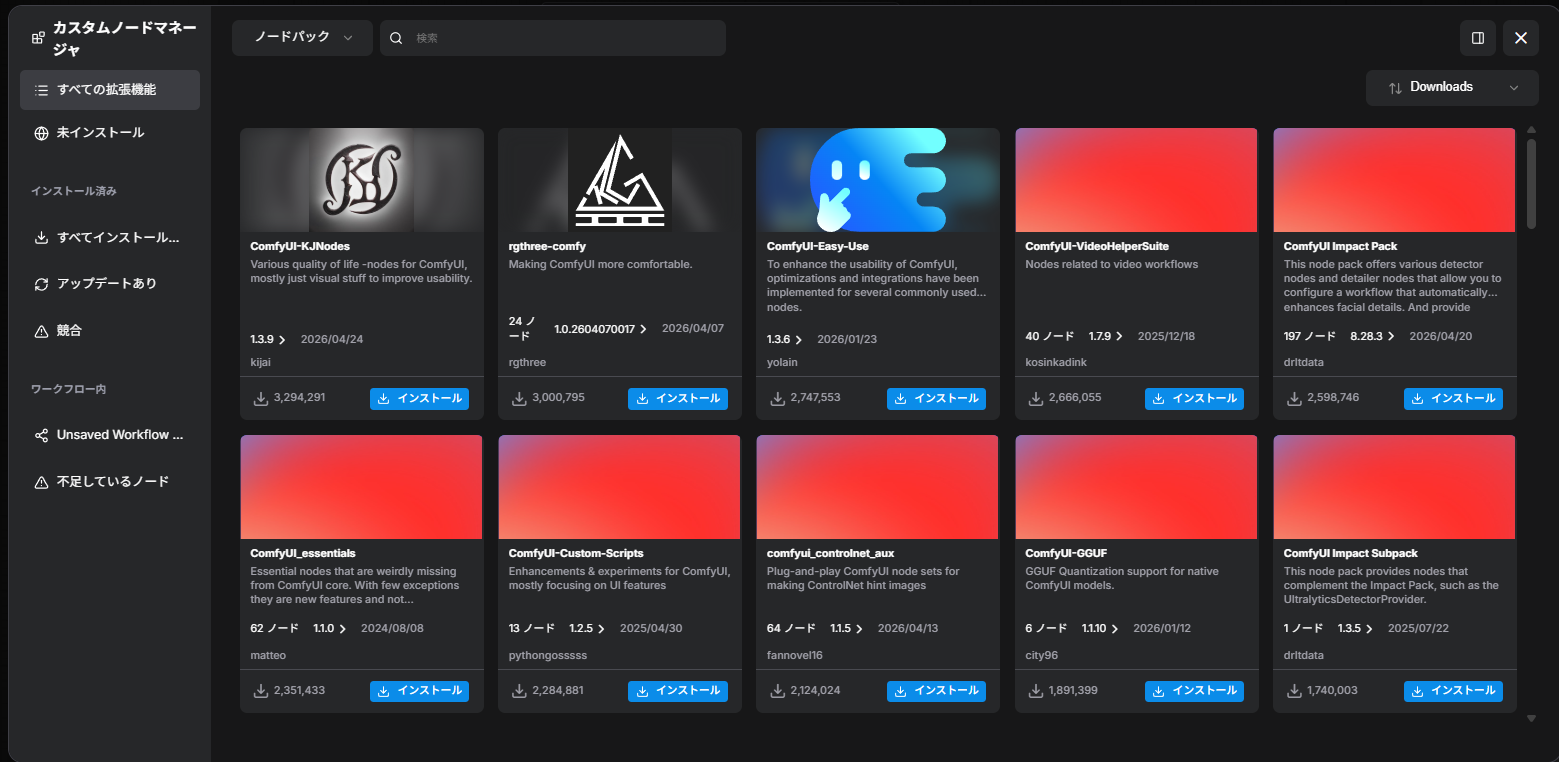Viewport: 1559px width, 762px height.
Task: Click the author name pythongosssss
Action: (x=548, y=656)
